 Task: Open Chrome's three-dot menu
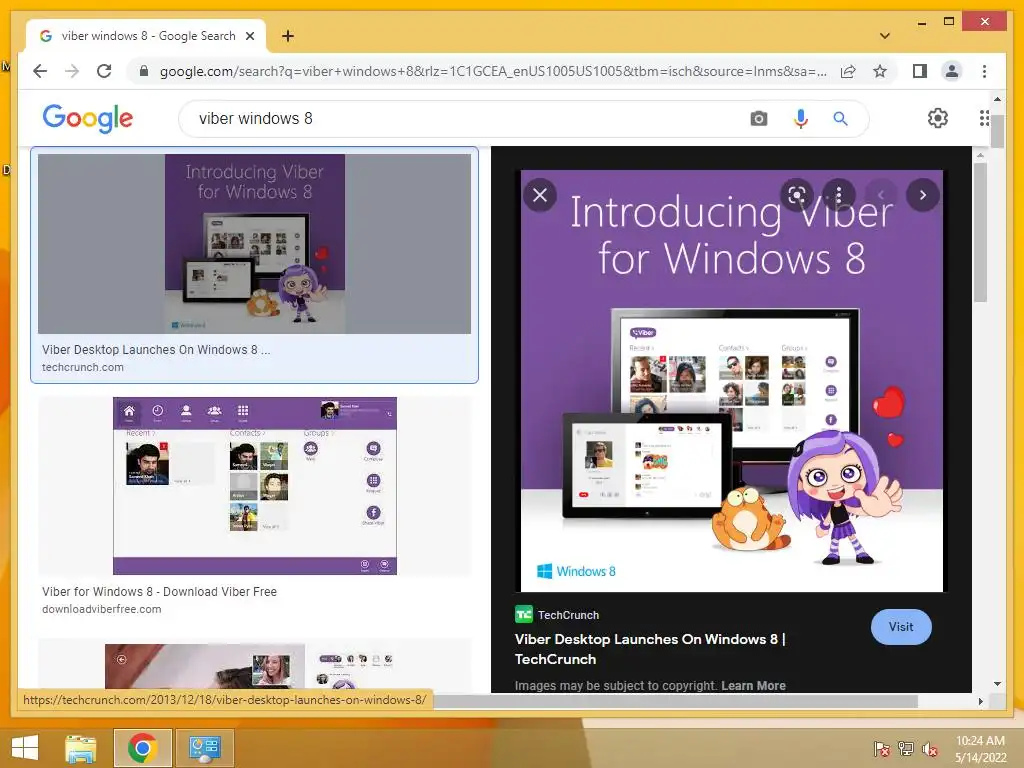(984, 71)
